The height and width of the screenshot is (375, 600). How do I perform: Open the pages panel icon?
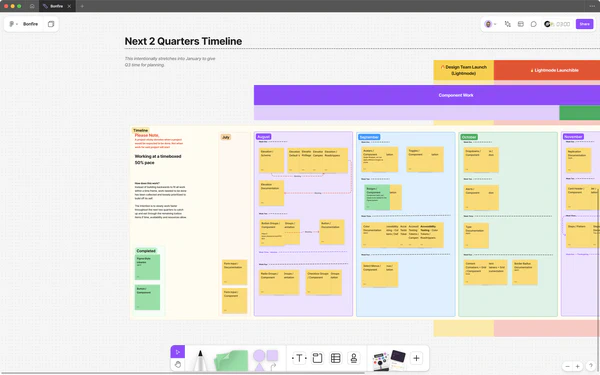pos(51,24)
